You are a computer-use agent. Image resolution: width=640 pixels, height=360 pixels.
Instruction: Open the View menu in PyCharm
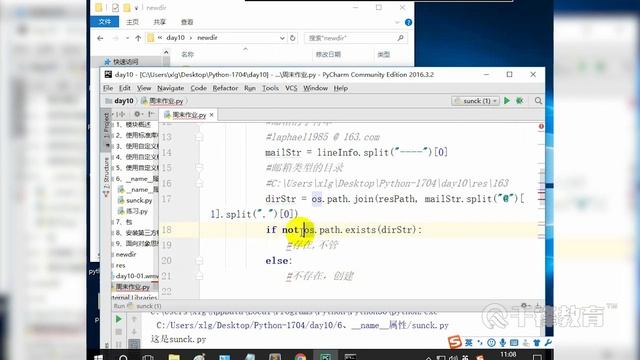(x=144, y=88)
